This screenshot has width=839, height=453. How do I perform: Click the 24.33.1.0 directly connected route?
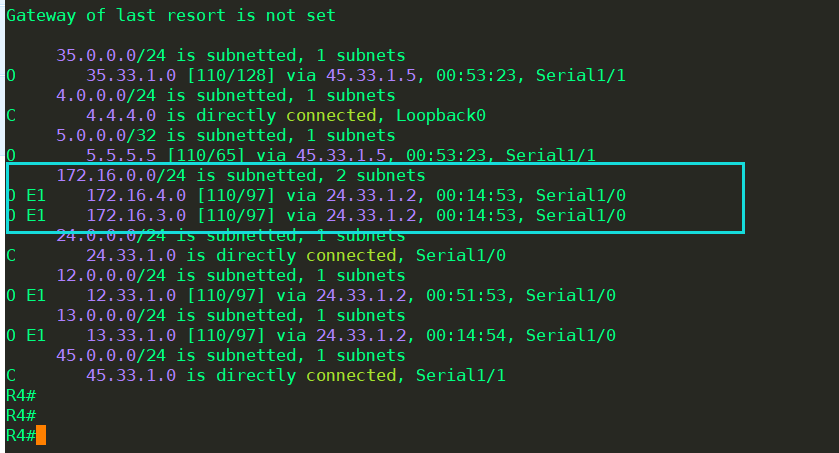pos(131,255)
